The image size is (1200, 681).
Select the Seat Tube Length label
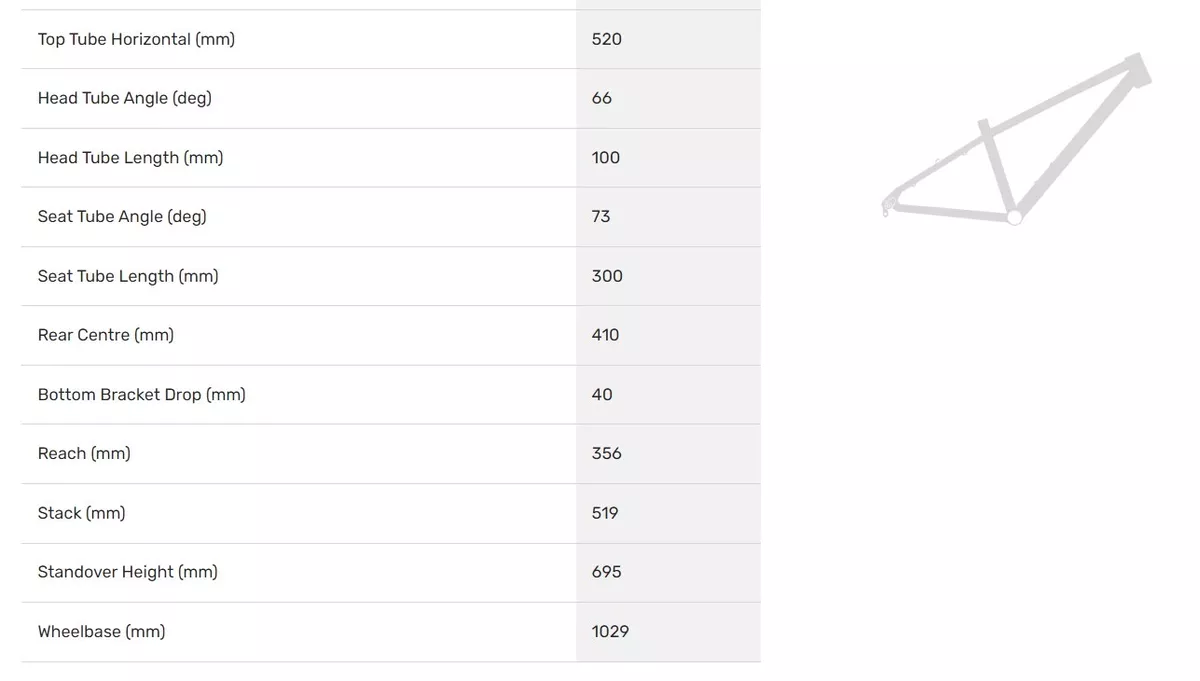point(128,276)
